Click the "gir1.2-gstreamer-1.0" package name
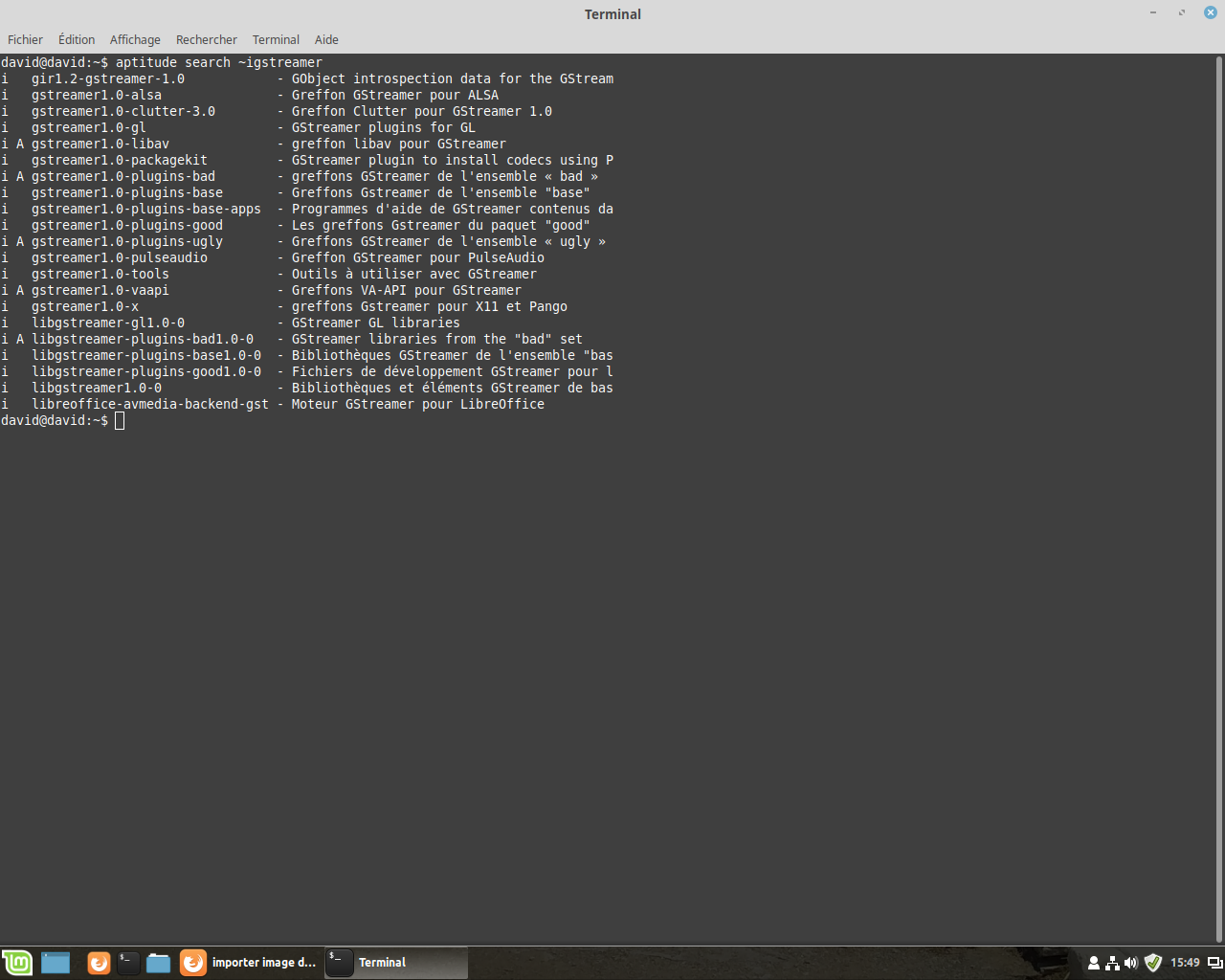This screenshot has width=1225, height=980. (108, 78)
